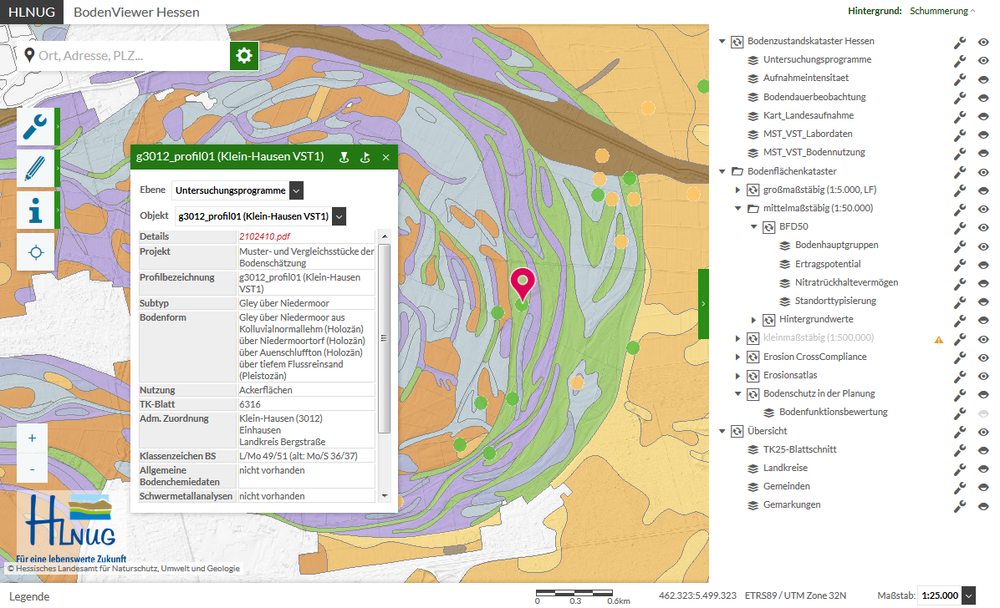Click the zoom in plus button
Image resolution: width=1000 pixels, height=608 pixels.
[32, 438]
